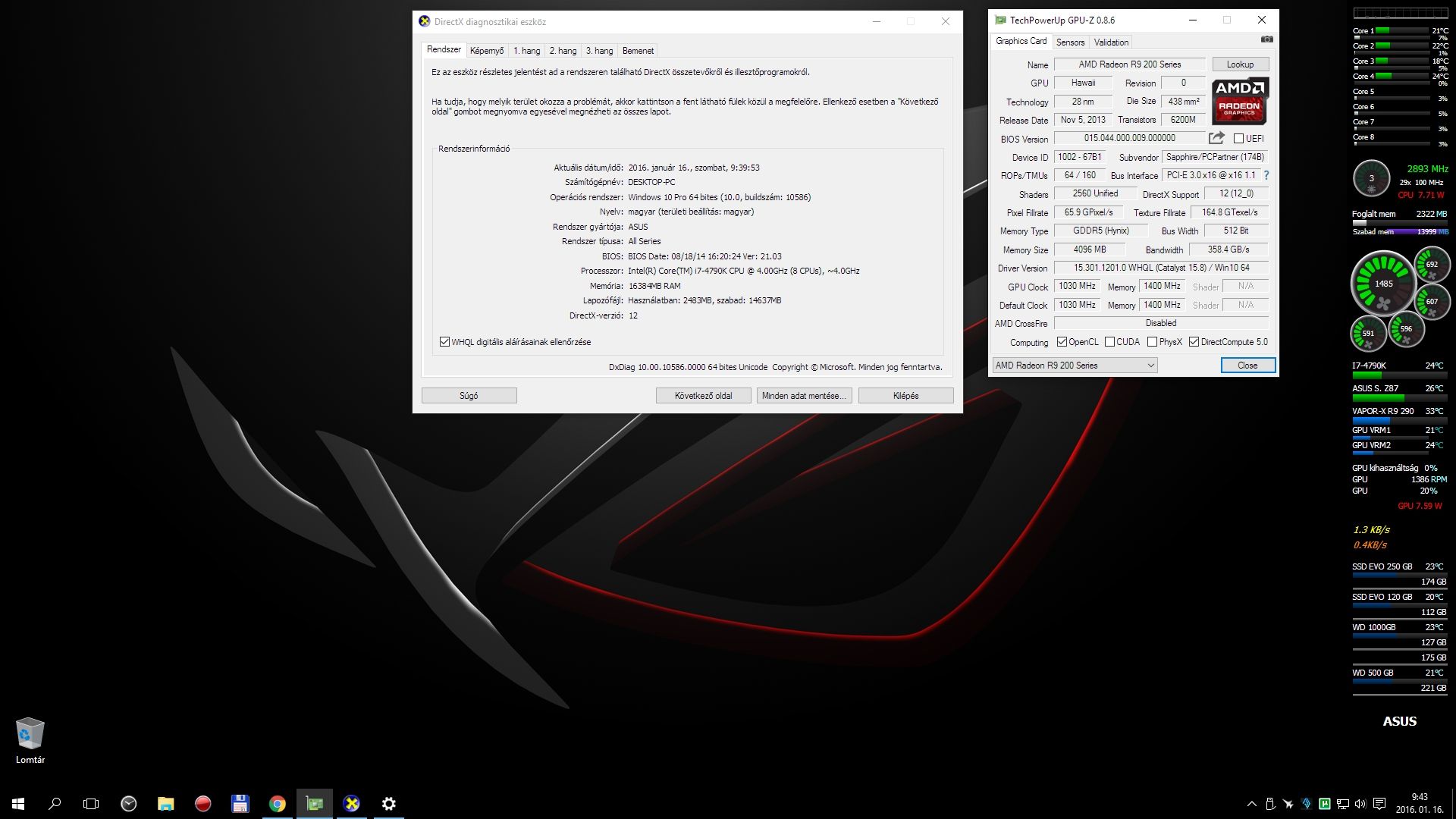Click the BIOS Version field 015.044.000.009.000000

point(1129,138)
